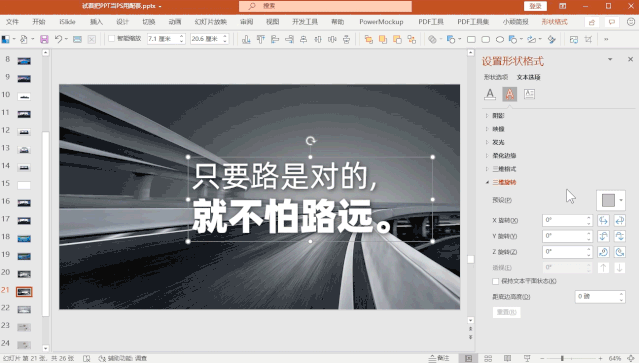Click the 重置 reset button
The height and width of the screenshot is (363, 639).
[x=507, y=312]
